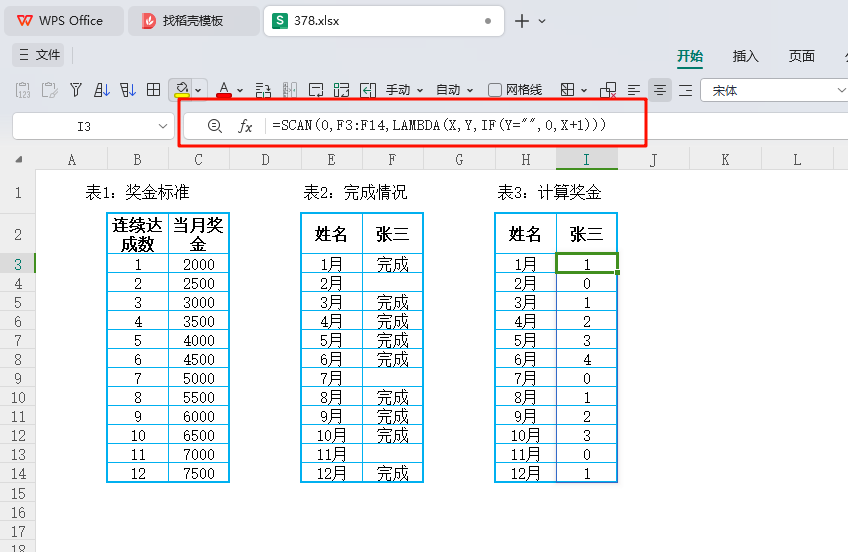Select column C header
The width and height of the screenshot is (848, 552).
click(x=198, y=159)
